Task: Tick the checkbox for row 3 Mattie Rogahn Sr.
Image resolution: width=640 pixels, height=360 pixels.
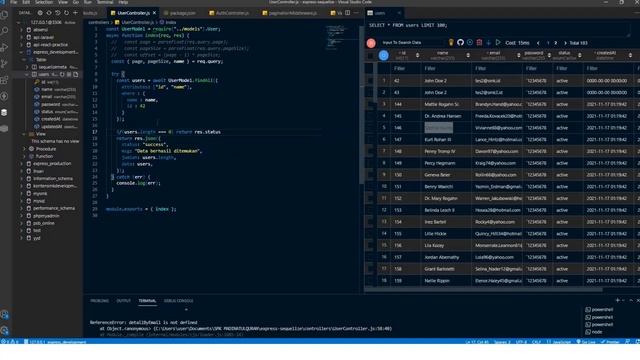Action: pyautogui.click(x=370, y=104)
